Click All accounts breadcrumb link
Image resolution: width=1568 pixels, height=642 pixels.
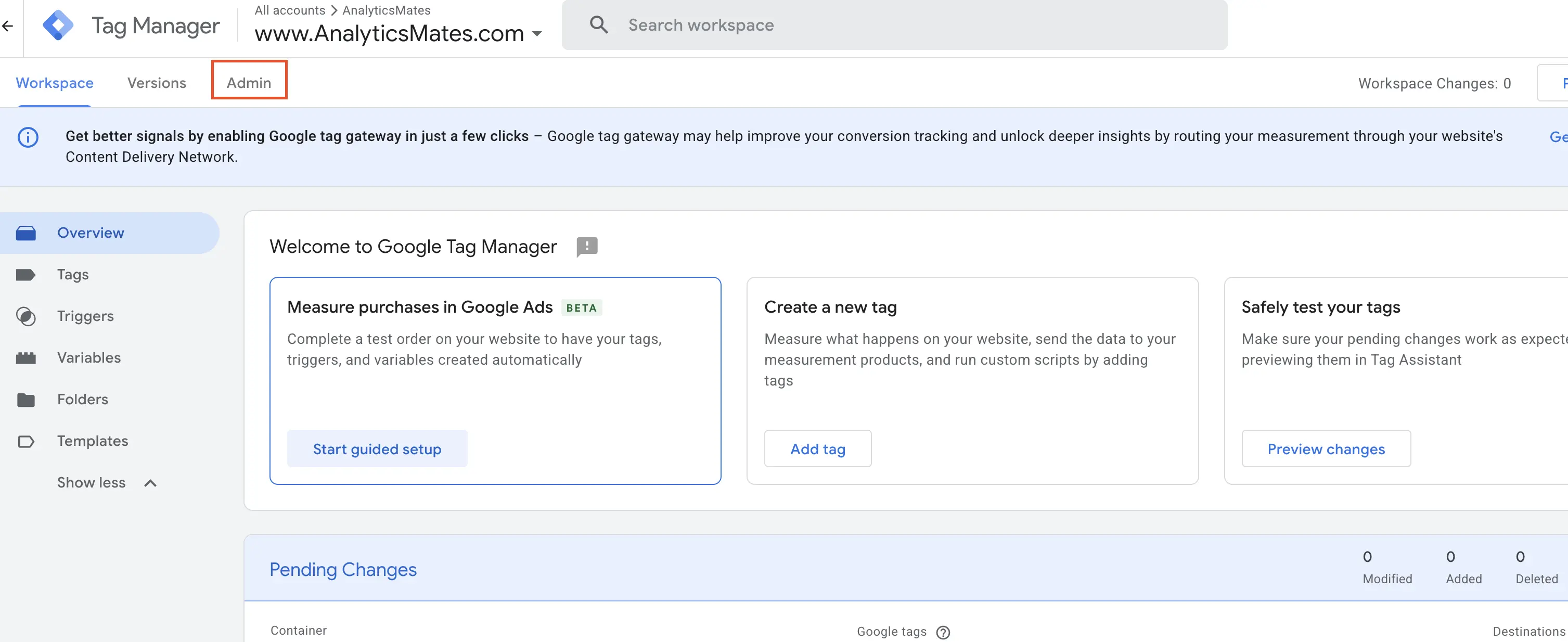(x=290, y=10)
